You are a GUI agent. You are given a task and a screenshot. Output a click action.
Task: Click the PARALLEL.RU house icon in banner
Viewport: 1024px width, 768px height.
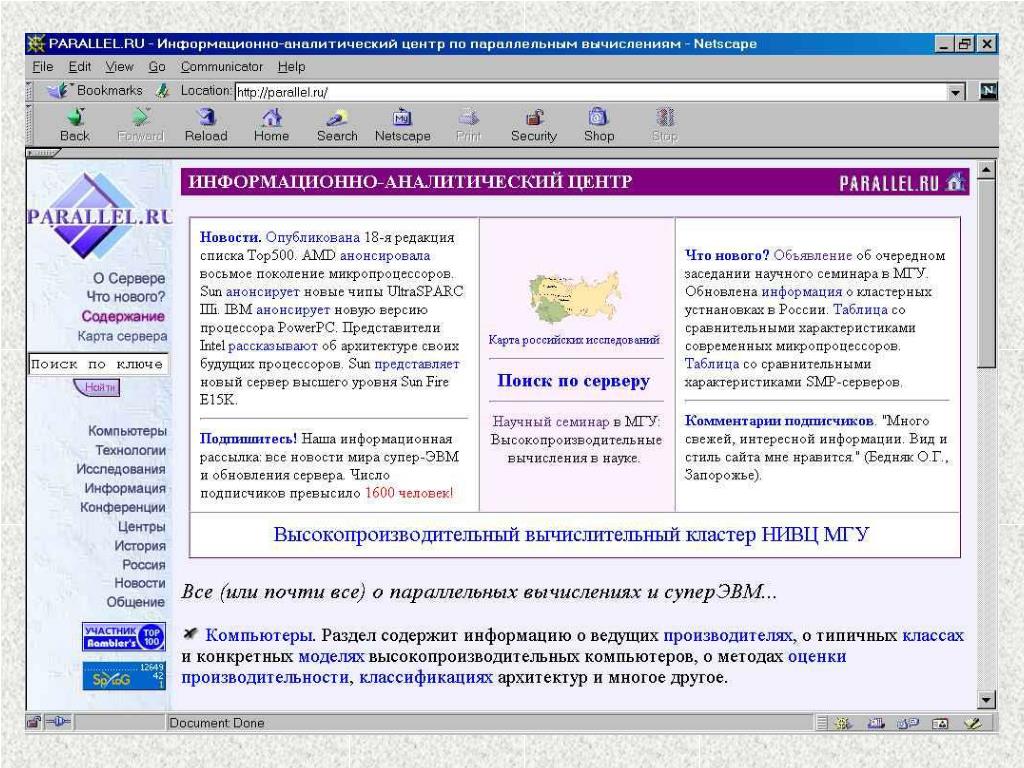(956, 182)
